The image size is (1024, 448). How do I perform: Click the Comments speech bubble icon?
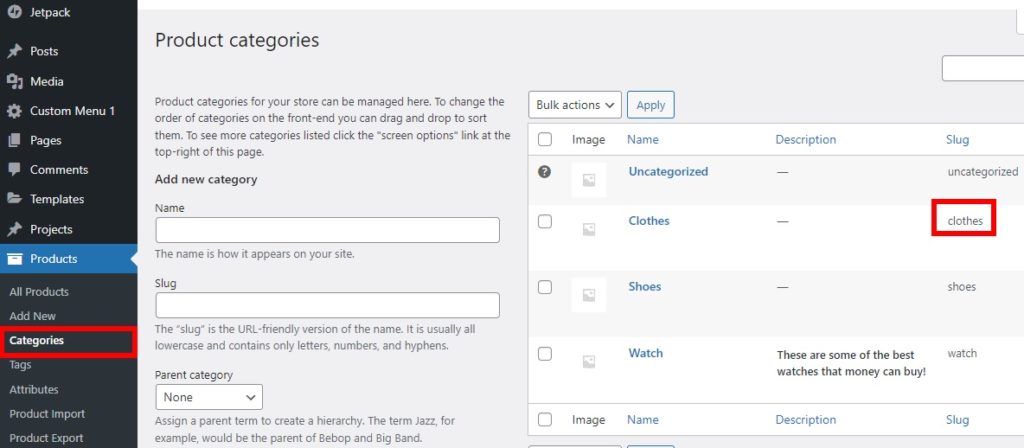coord(14,169)
